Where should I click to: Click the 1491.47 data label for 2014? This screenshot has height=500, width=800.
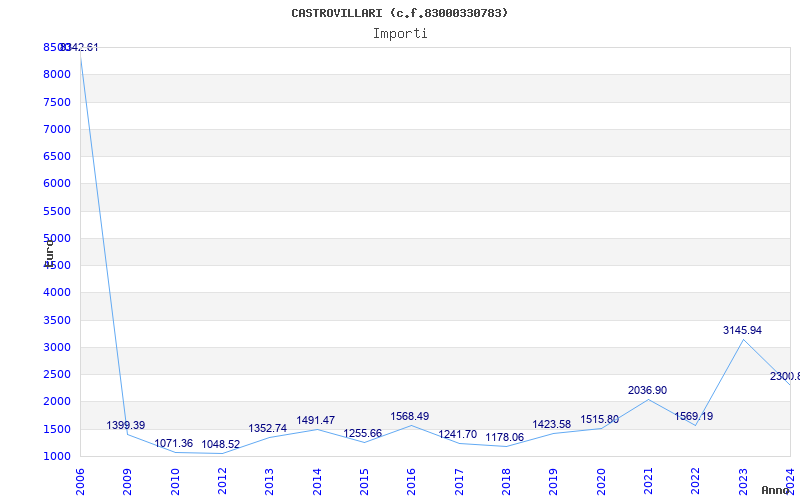(316, 420)
